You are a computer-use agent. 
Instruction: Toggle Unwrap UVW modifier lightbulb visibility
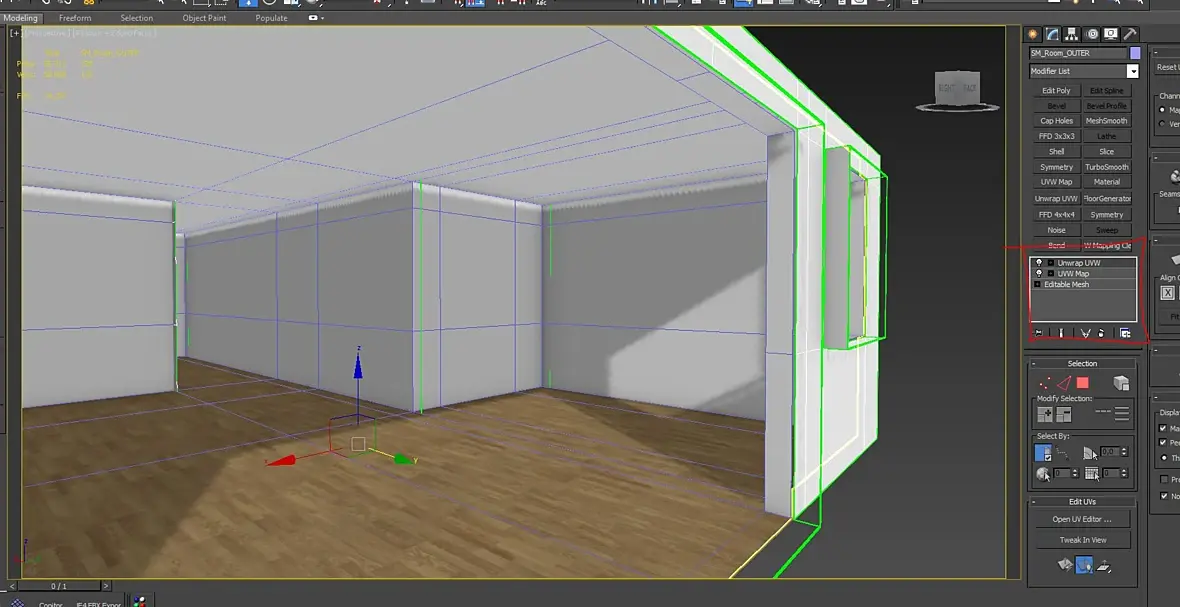[x=1039, y=263]
